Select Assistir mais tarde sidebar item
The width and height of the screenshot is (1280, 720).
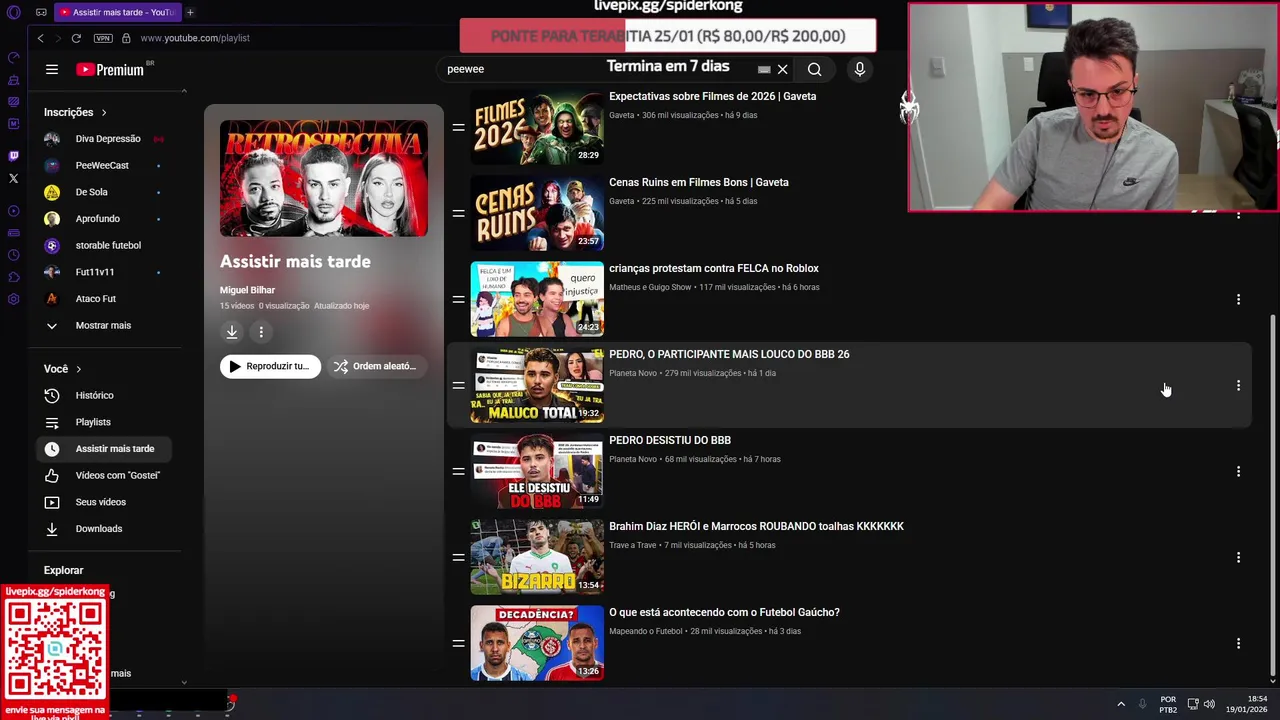point(106,449)
